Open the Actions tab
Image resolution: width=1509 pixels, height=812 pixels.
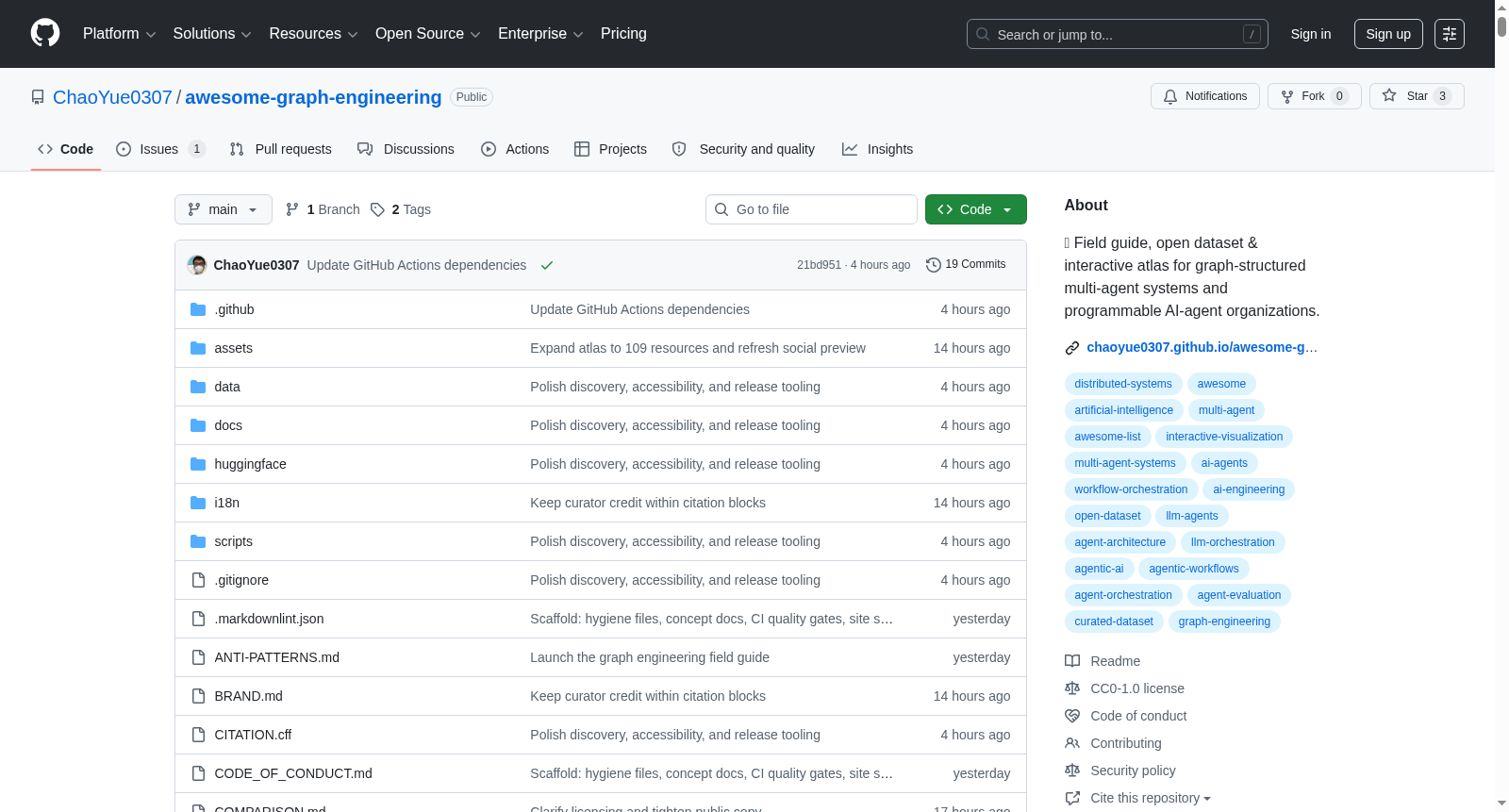[515, 149]
